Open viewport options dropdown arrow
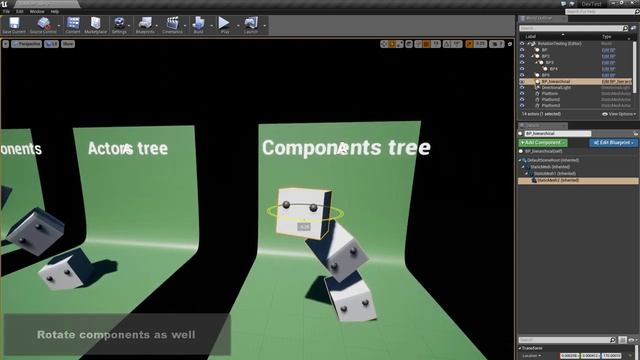640x360 pixels. point(6,44)
